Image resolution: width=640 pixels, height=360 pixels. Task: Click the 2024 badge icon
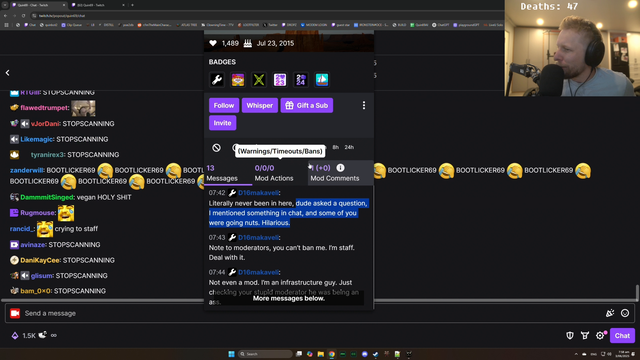(x=301, y=80)
